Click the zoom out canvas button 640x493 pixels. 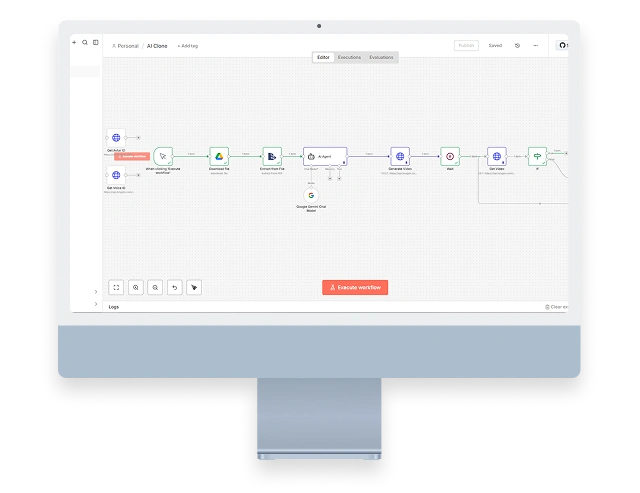click(x=155, y=287)
